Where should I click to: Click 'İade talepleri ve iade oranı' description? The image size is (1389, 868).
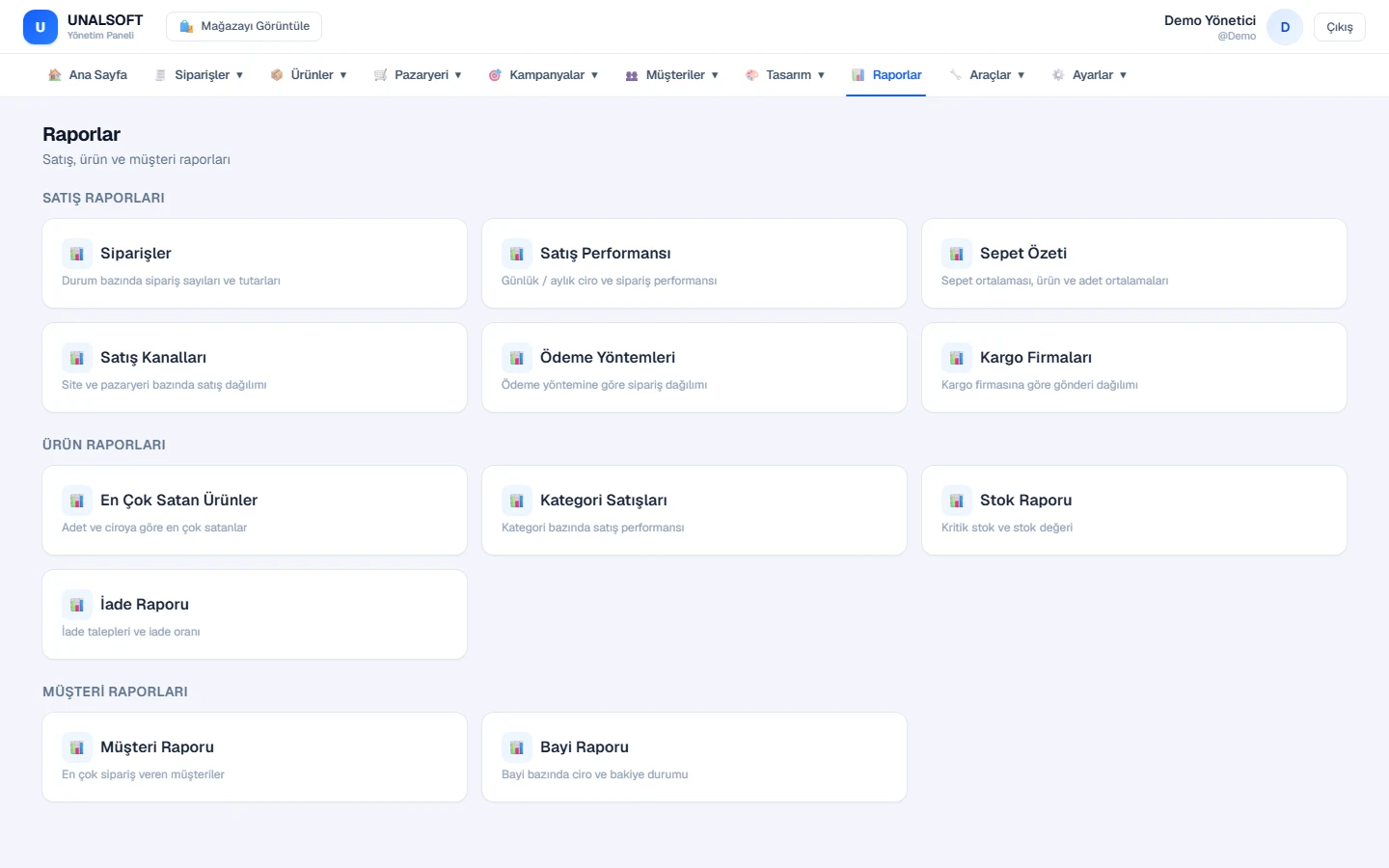point(131,632)
